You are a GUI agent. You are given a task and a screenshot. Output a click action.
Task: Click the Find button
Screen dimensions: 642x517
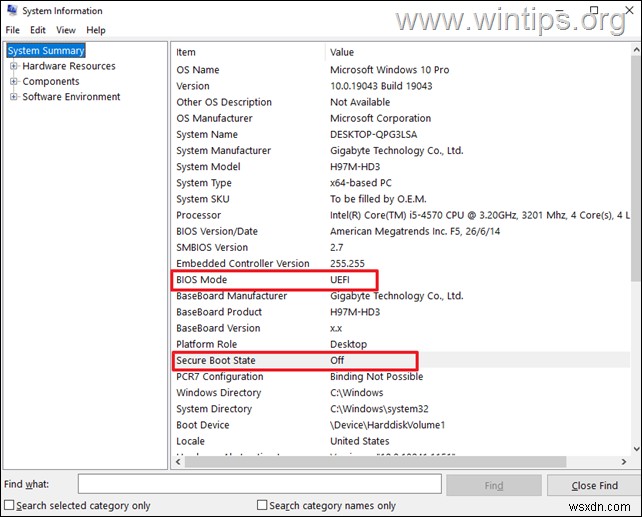tap(494, 485)
